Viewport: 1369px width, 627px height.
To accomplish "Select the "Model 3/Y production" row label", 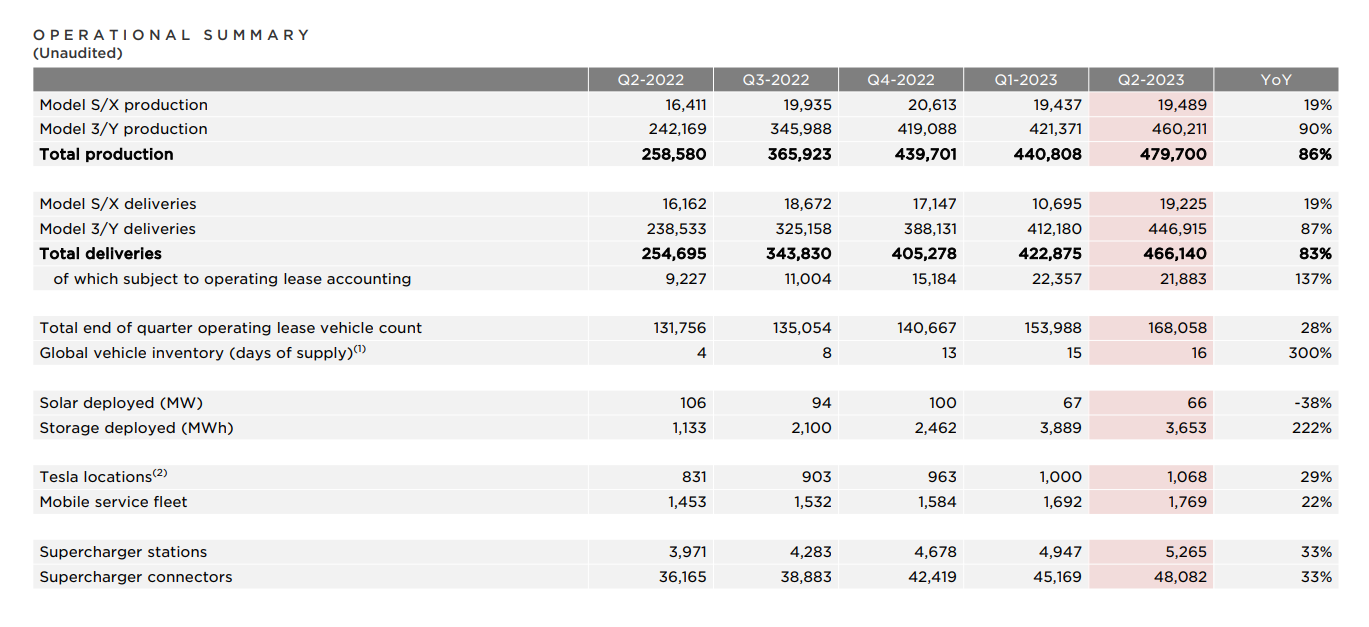I will pyautogui.click(x=124, y=129).
